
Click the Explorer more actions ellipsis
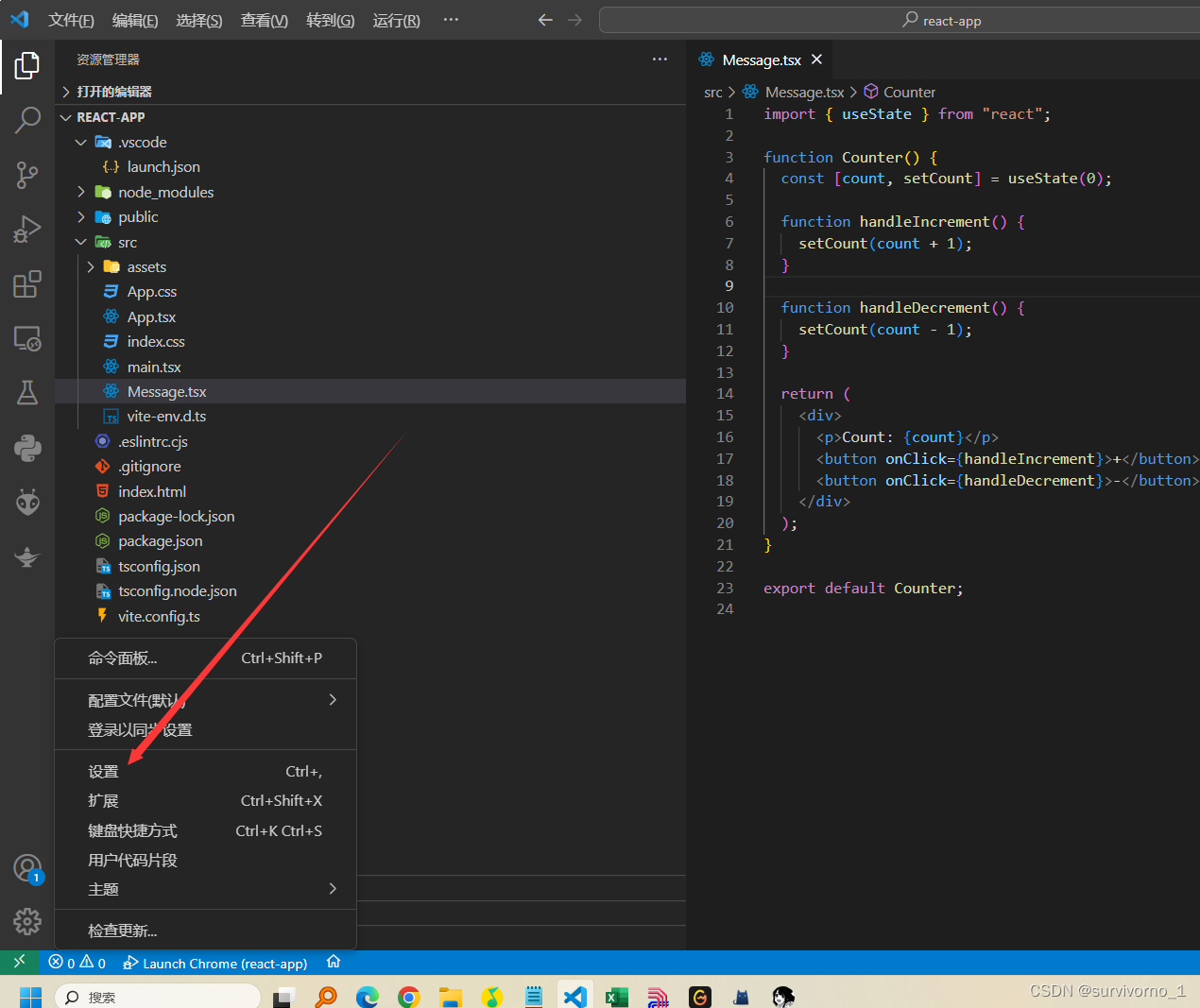pyautogui.click(x=660, y=60)
